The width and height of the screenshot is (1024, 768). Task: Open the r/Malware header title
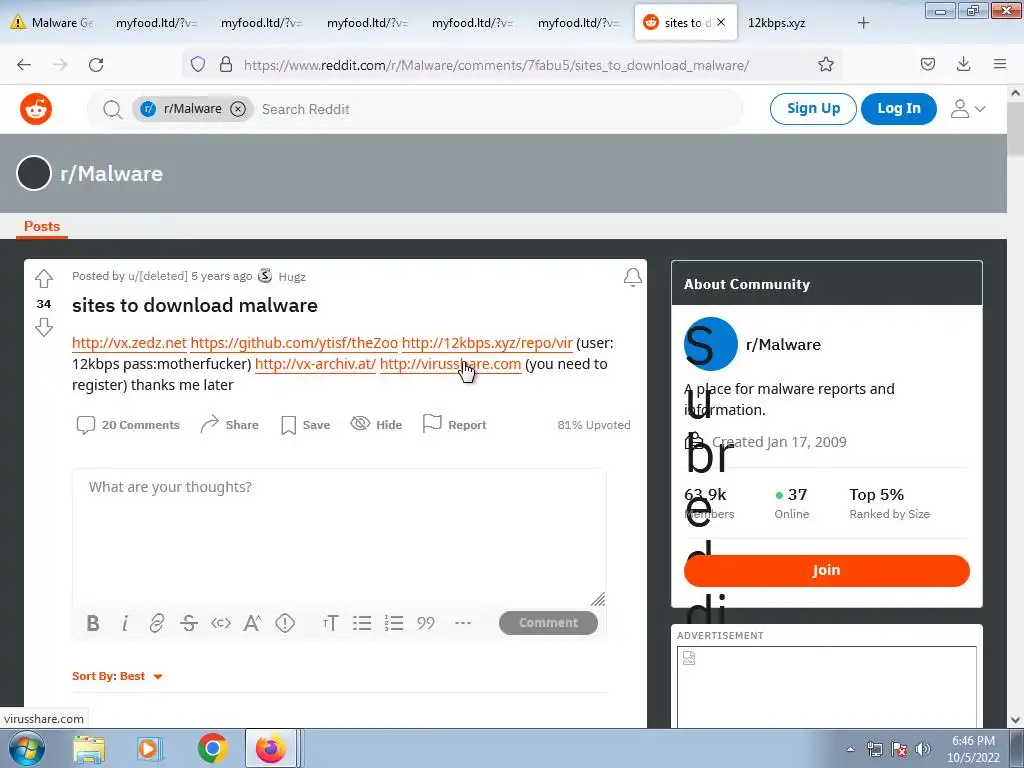point(112,174)
